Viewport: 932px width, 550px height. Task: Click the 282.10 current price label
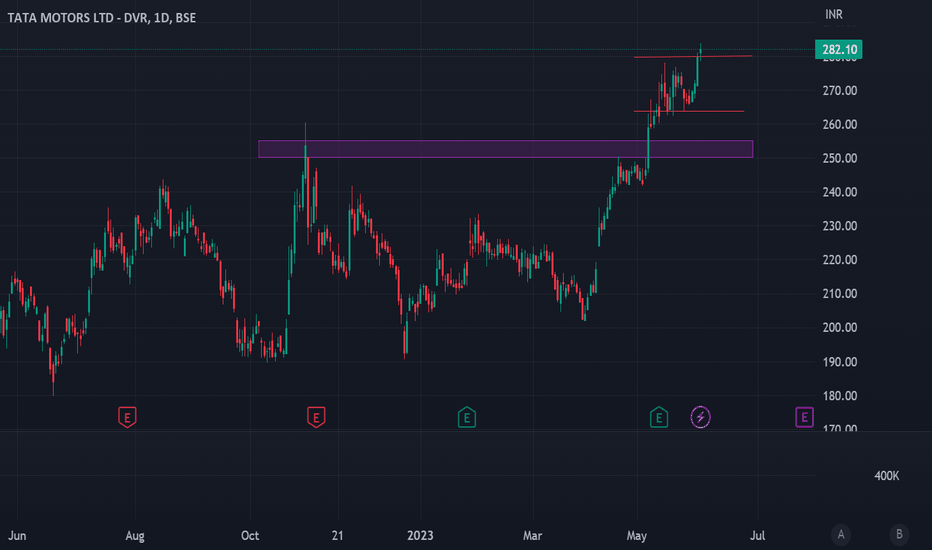(839, 49)
